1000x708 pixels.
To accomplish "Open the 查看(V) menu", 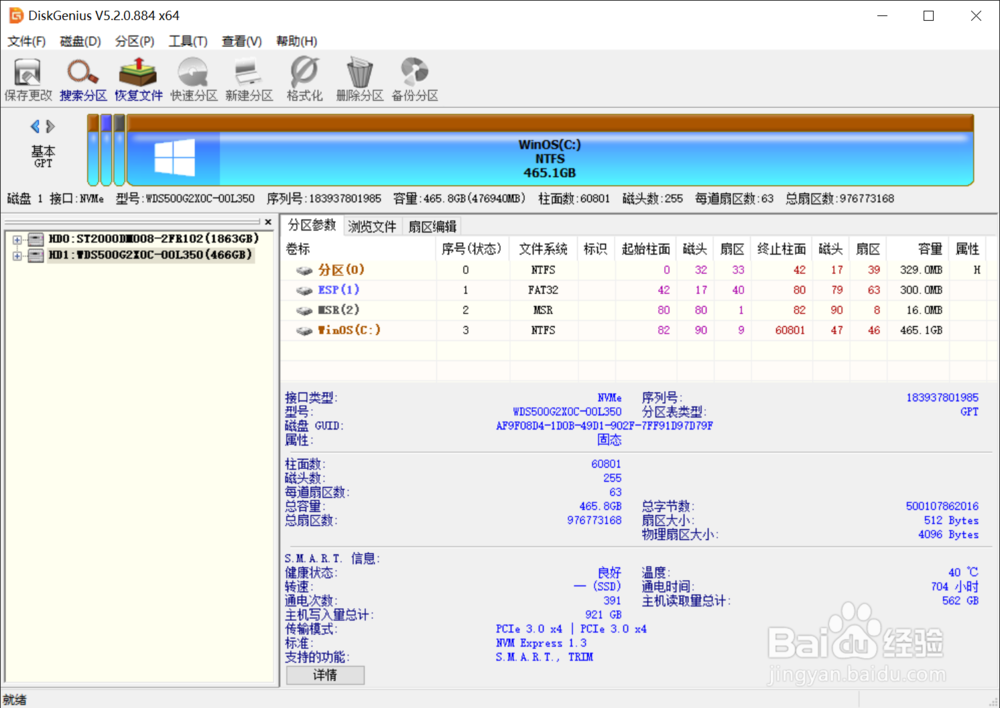I will [x=242, y=41].
